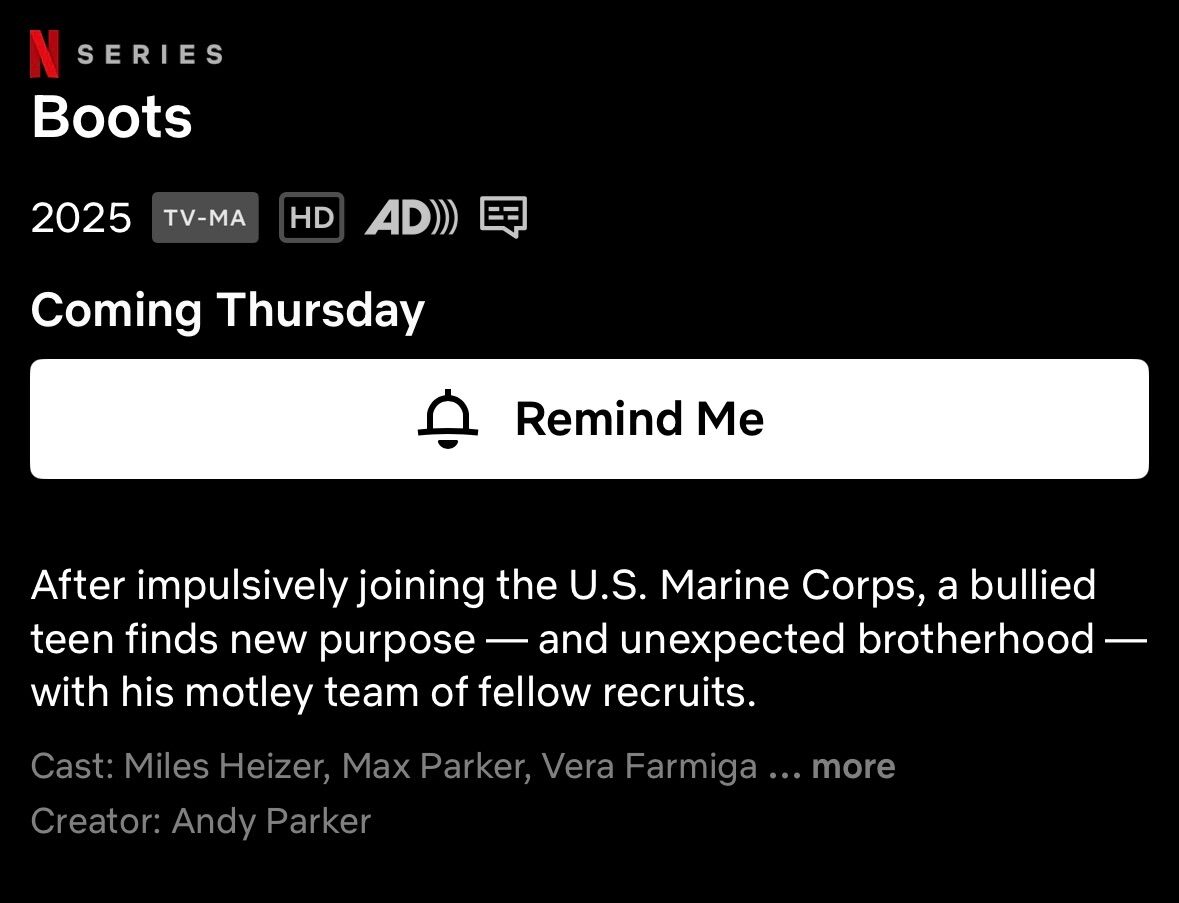Click the red Netflix N logo

[45, 54]
